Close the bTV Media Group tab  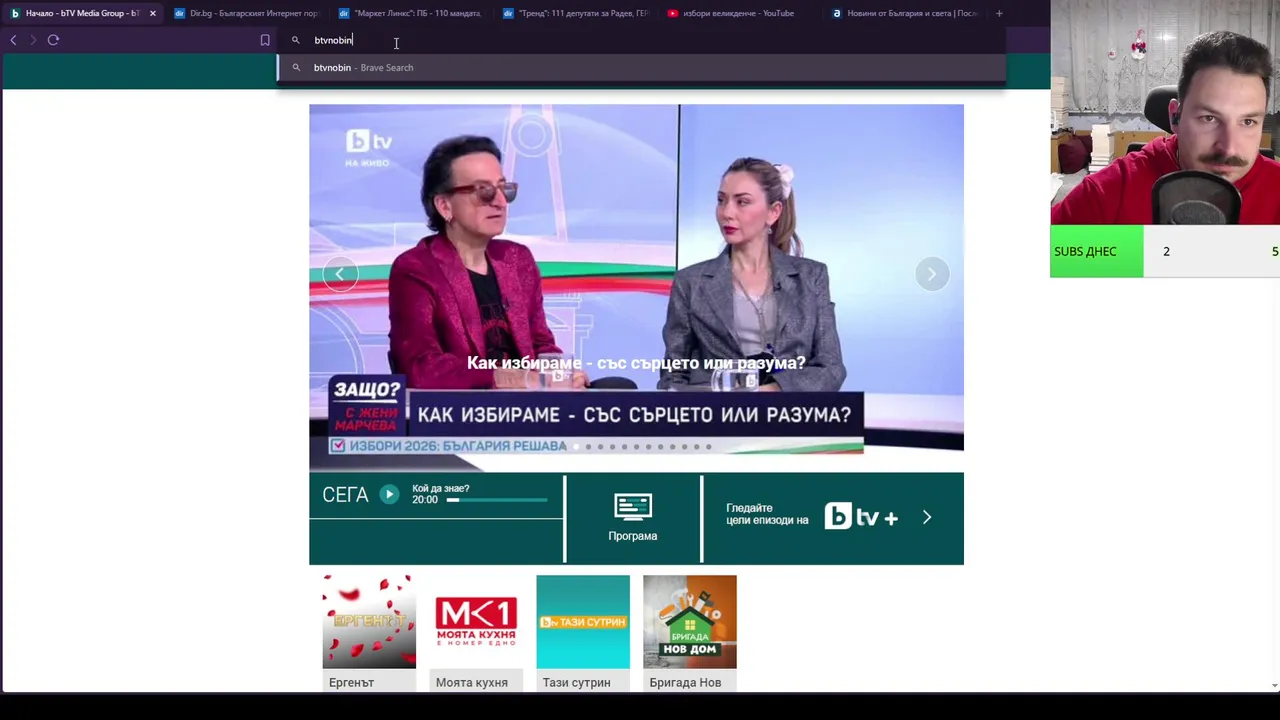pyautogui.click(x=152, y=13)
